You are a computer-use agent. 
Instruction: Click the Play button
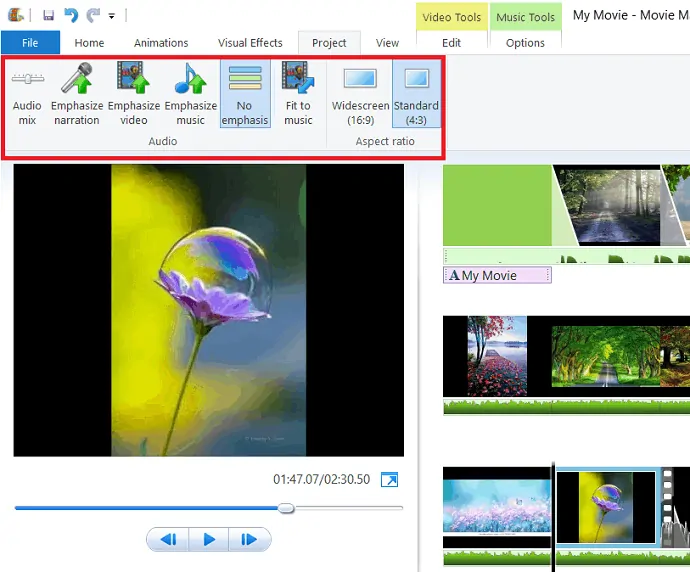click(209, 539)
